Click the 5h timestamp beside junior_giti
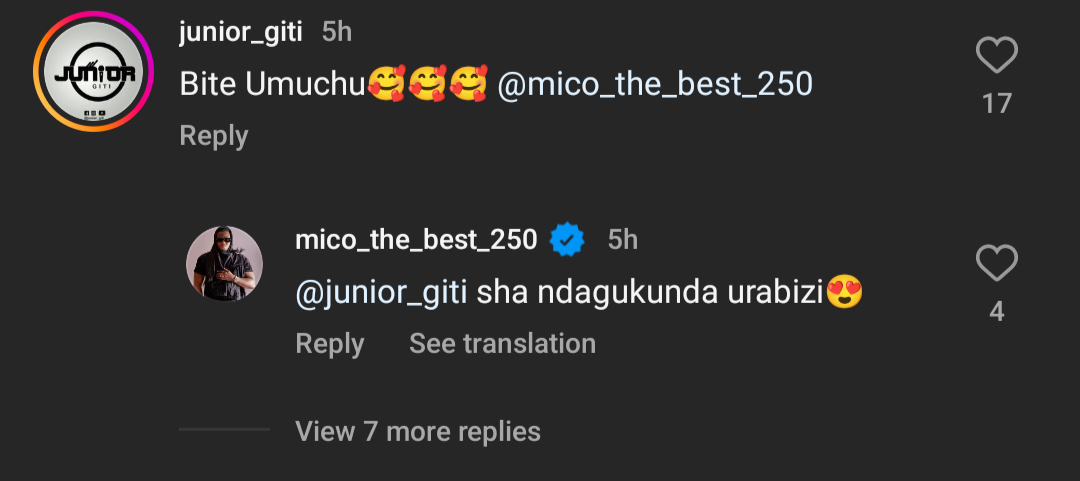 (x=337, y=32)
